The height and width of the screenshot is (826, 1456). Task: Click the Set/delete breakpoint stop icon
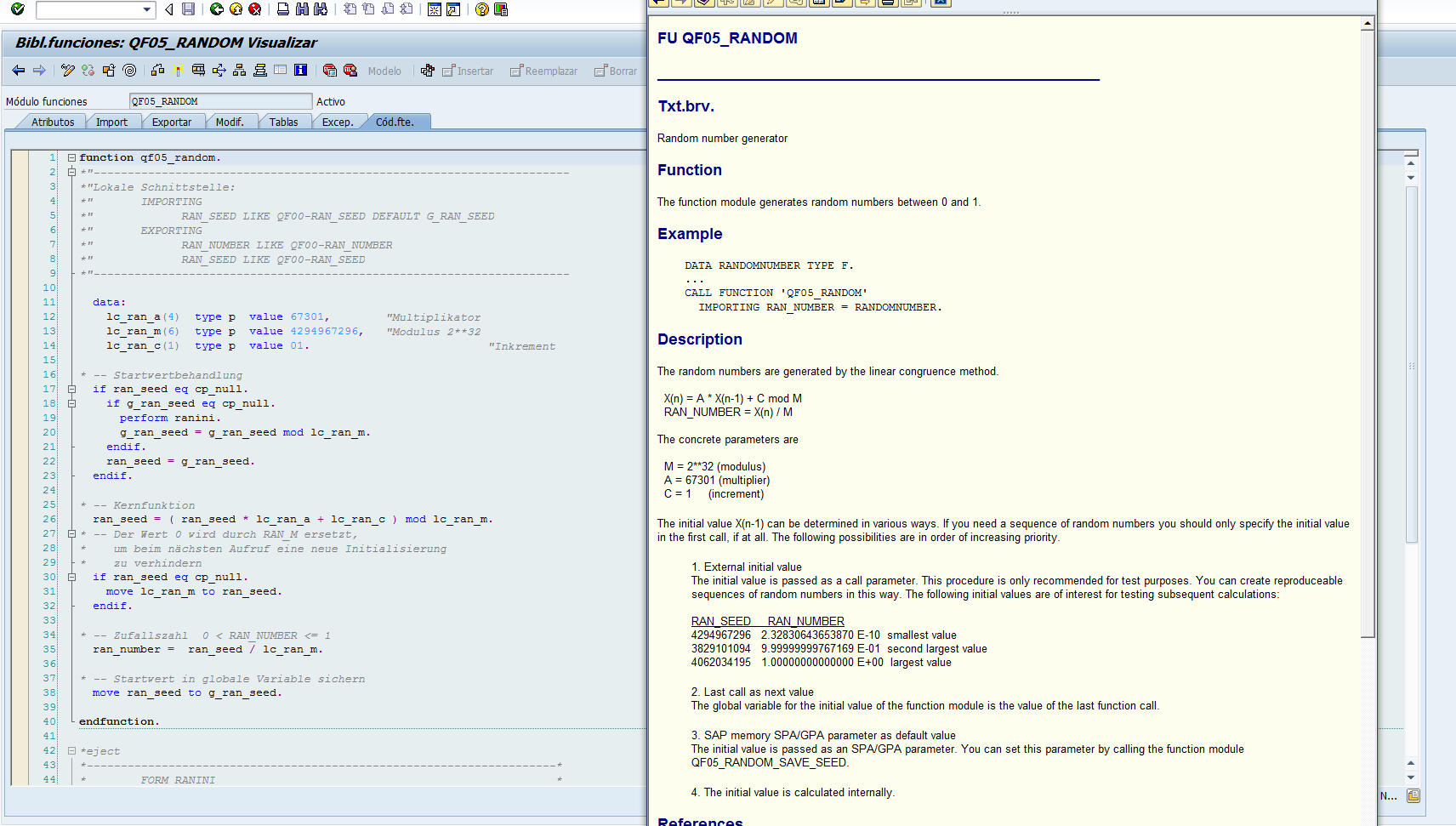pos(329,71)
